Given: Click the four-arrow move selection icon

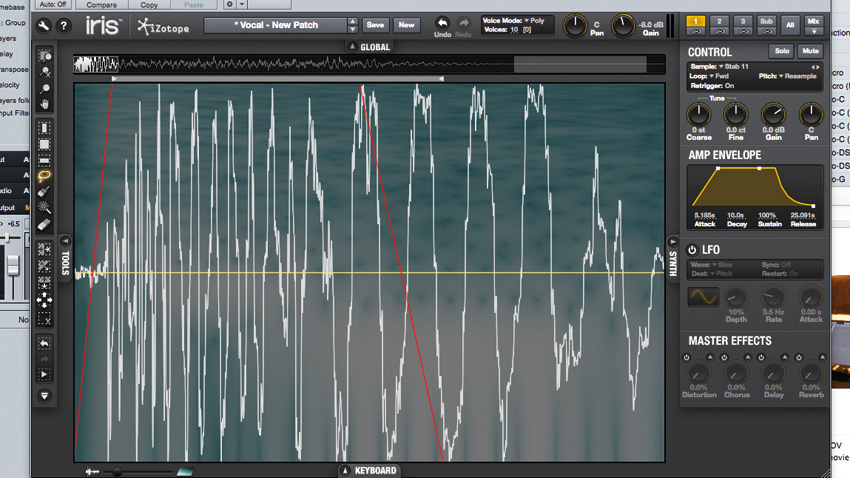Looking at the screenshot, I should (x=44, y=300).
